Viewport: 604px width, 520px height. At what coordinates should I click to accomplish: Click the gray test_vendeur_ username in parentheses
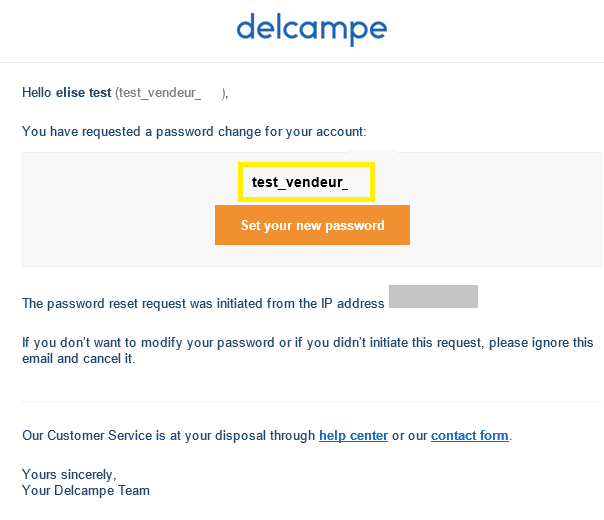pos(158,93)
